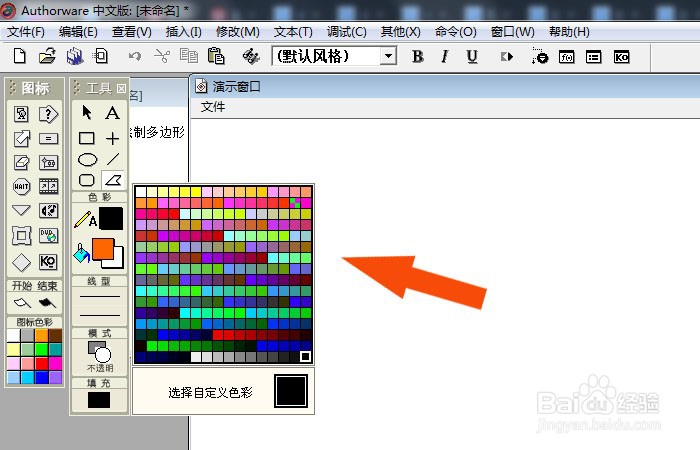This screenshot has height=450, width=700.
Task: Click the Cut scissors icon
Action: click(162, 56)
